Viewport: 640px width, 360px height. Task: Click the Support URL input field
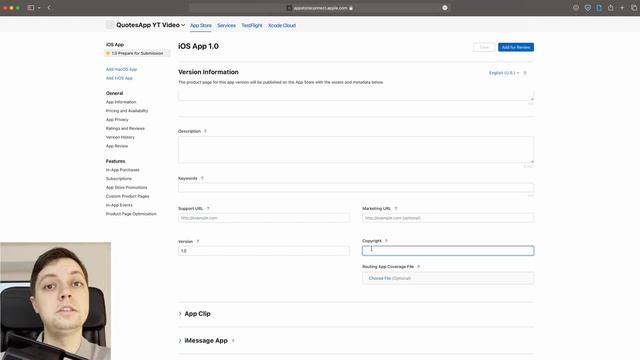click(264, 218)
